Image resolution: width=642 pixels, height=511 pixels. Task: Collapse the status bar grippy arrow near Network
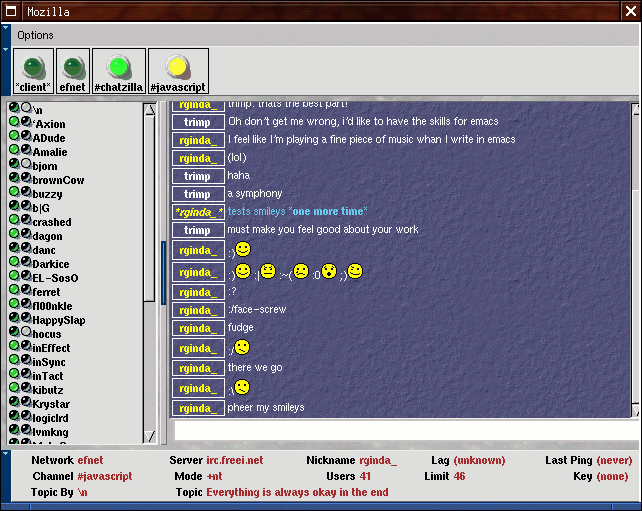point(5,453)
